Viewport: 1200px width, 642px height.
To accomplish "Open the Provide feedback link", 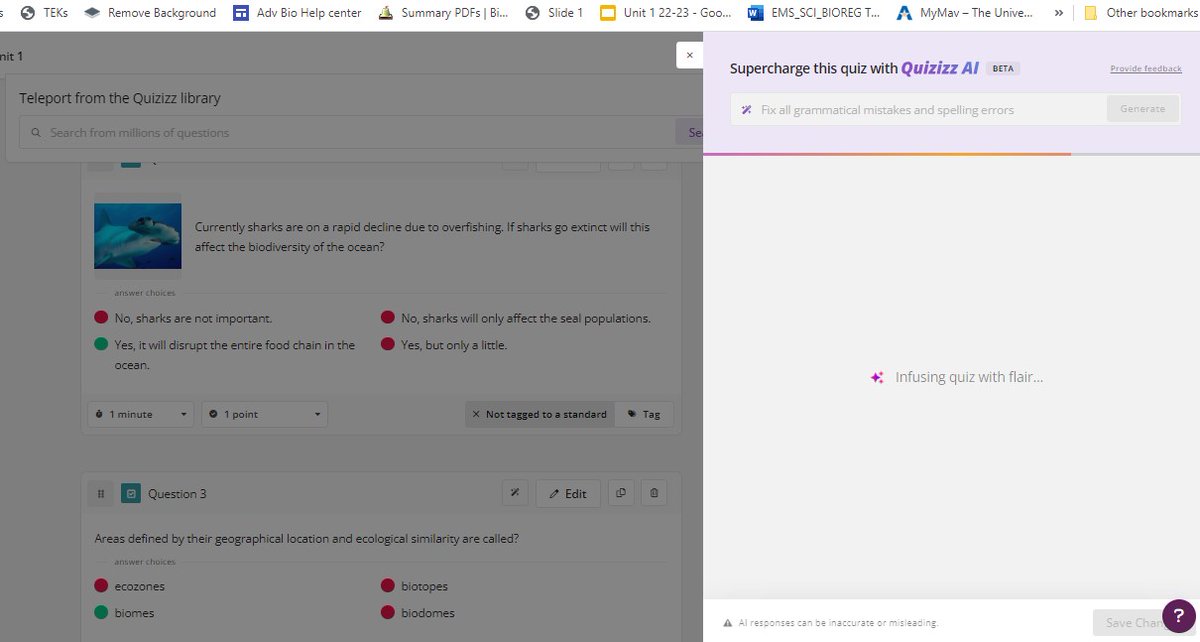I will 1146,68.
